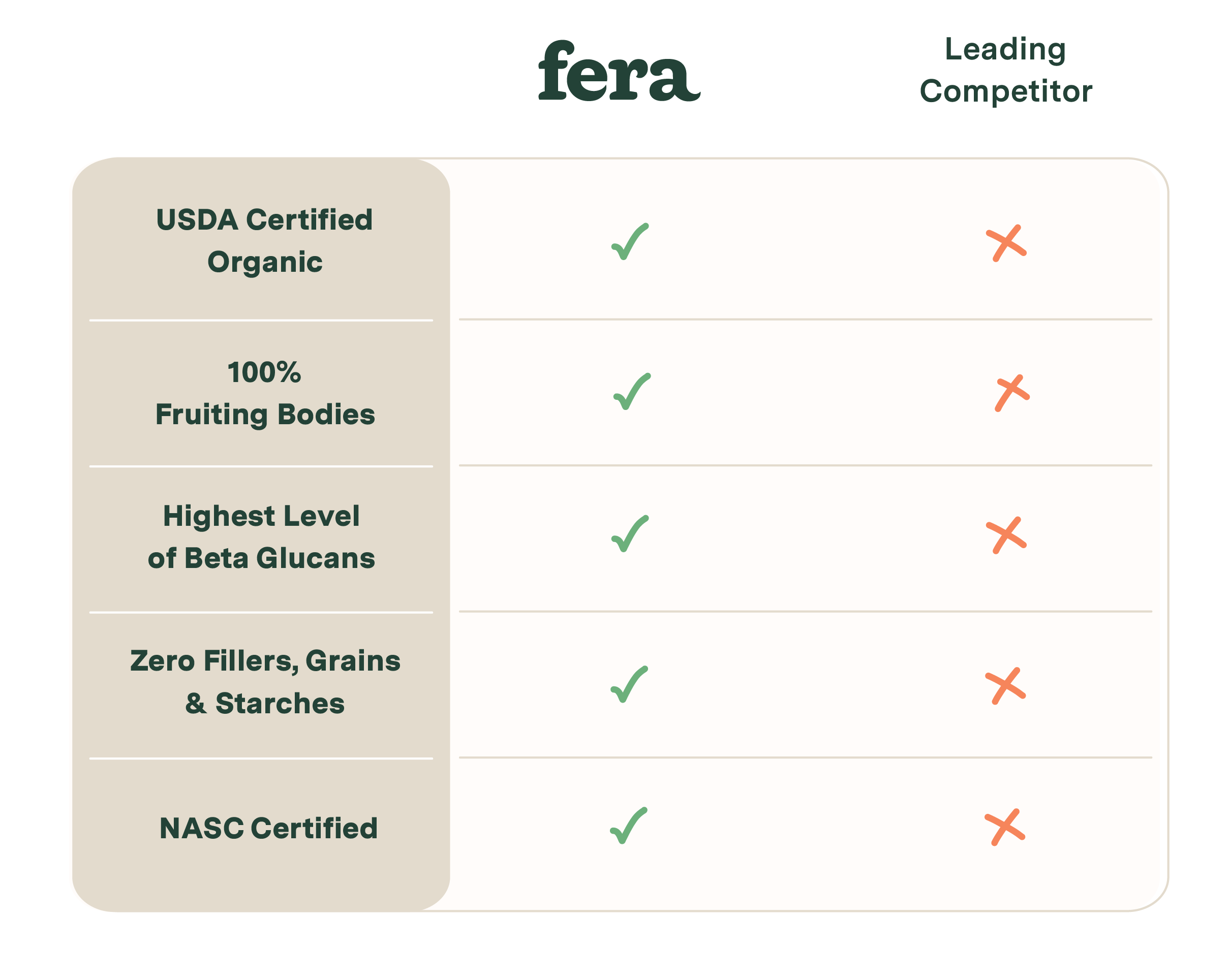Click white divider line above NASC Certified label
The image size is (1229, 980).
tap(261, 758)
